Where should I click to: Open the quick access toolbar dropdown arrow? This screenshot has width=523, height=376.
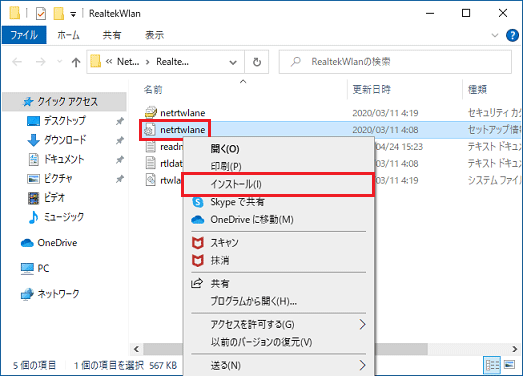(x=73, y=14)
